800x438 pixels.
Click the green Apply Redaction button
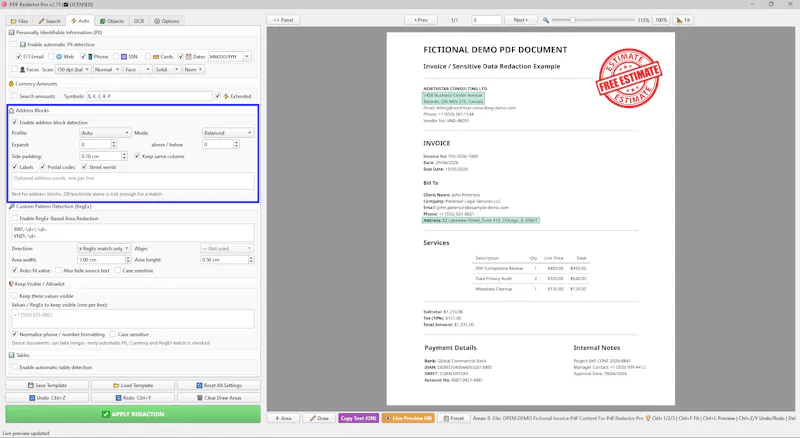[x=133, y=414]
